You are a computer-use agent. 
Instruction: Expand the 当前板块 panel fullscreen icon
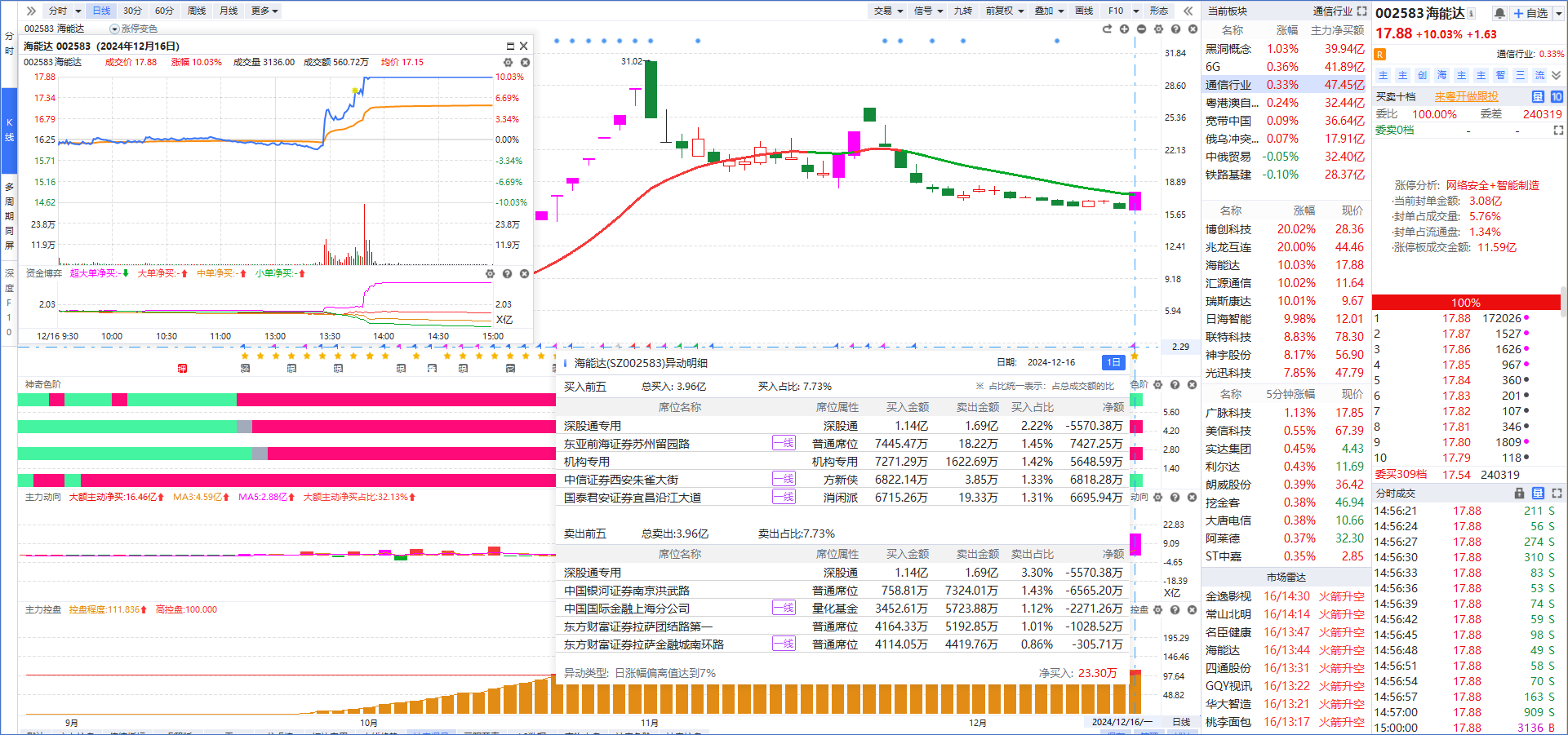[x=1361, y=11]
